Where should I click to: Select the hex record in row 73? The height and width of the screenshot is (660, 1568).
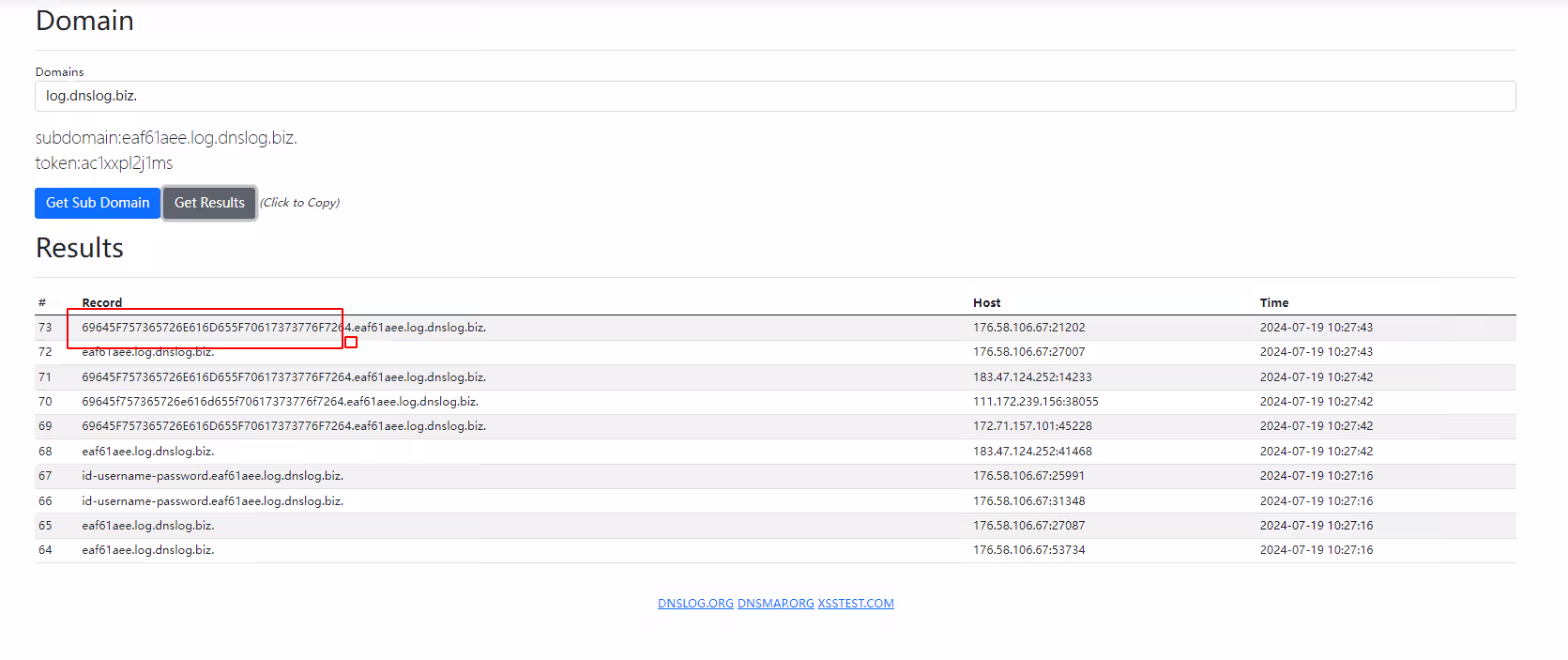point(283,328)
